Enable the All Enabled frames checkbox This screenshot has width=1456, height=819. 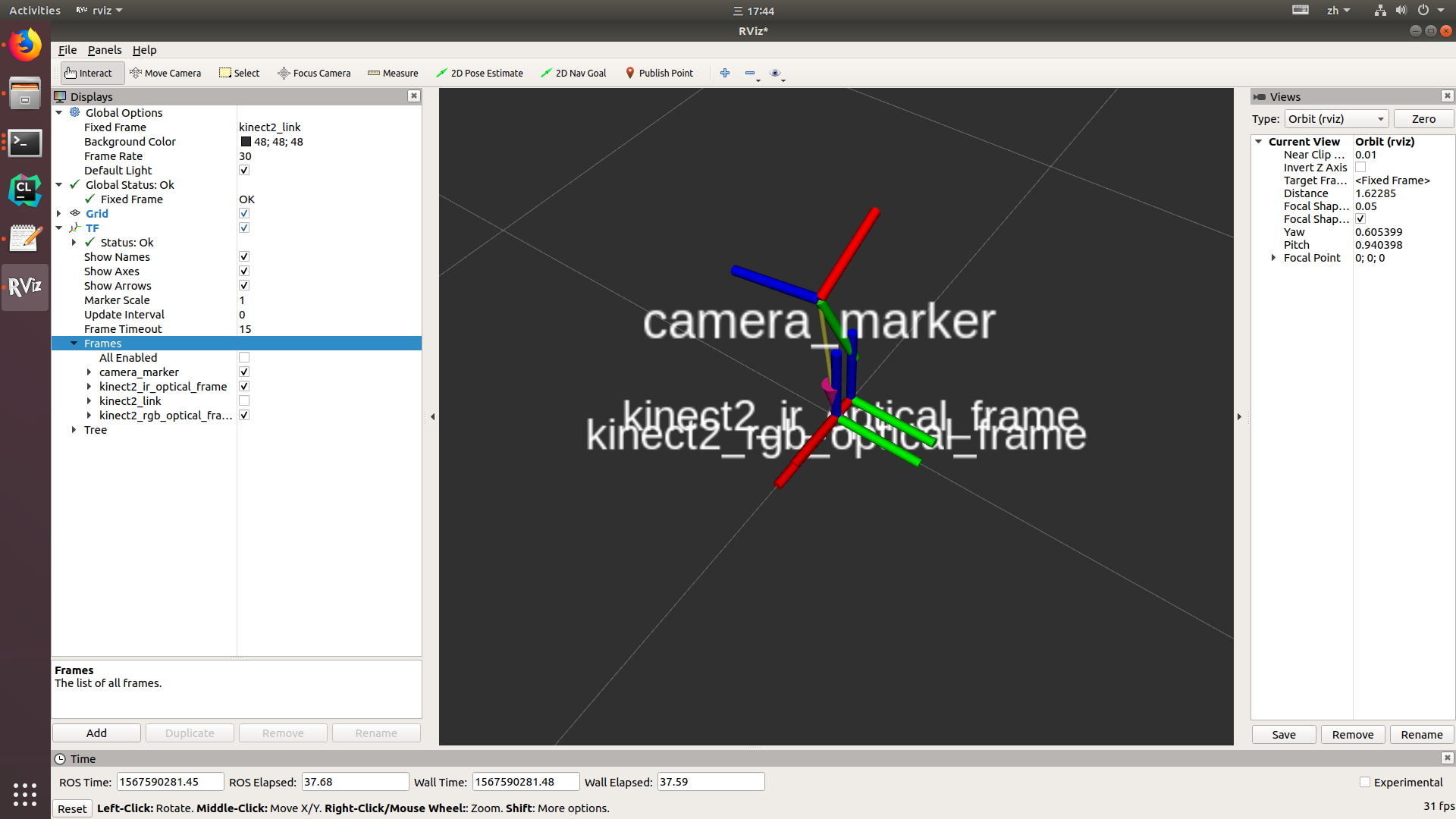point(243,357)
